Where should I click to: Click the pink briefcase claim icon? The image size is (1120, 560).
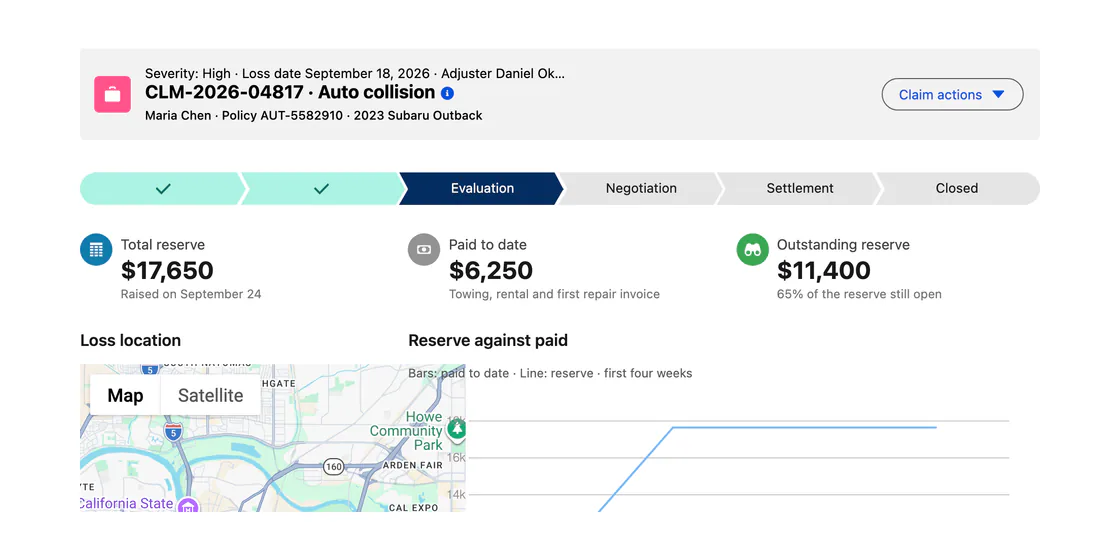pyautogui.click(x=112, y=94)
